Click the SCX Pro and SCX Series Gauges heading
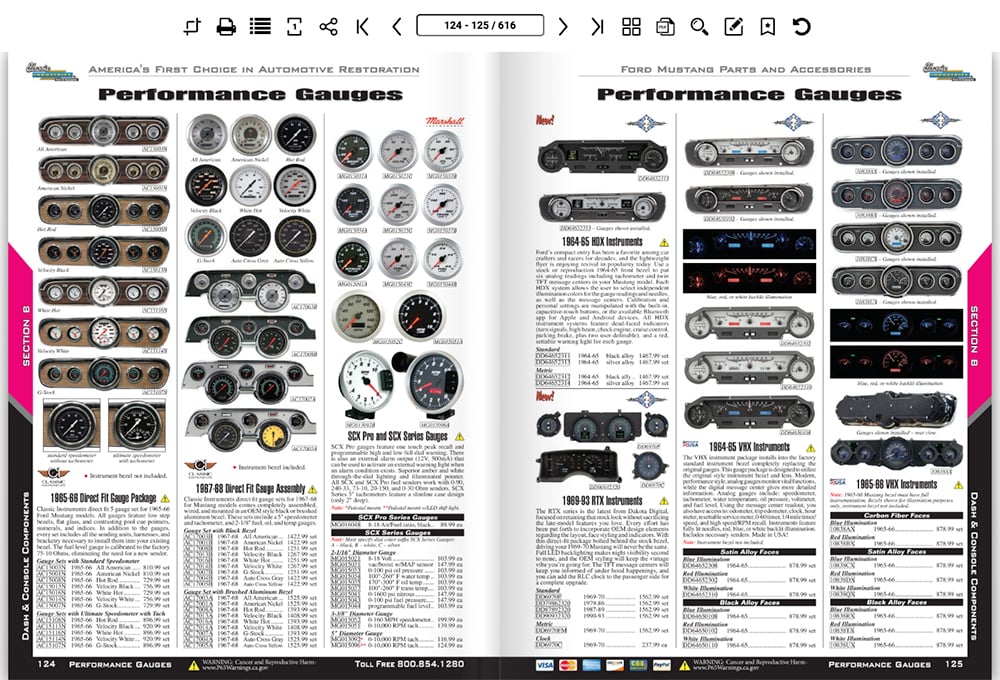This screenshot has width=1000, height=680. tap(397, 436)
